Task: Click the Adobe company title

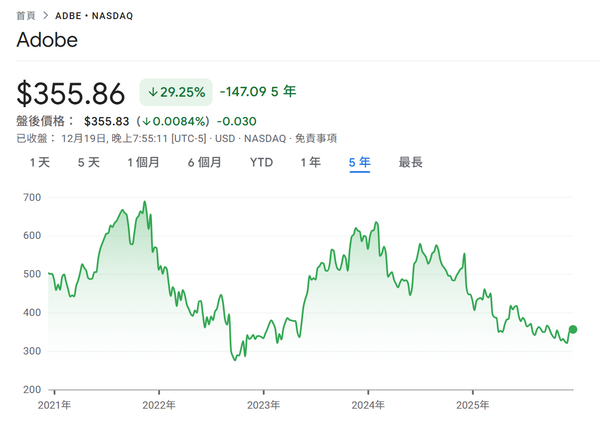Action: [x=47, y=40]
